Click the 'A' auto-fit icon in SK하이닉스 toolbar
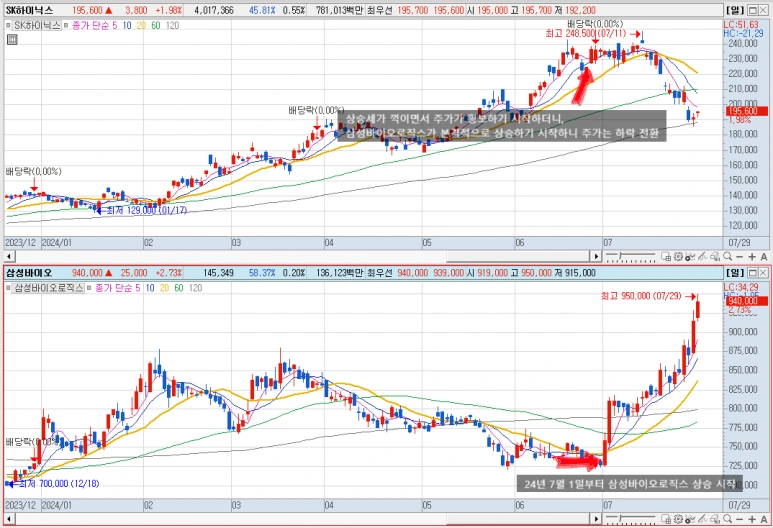Screen dimensions: 773x528 tap(764, 257)
